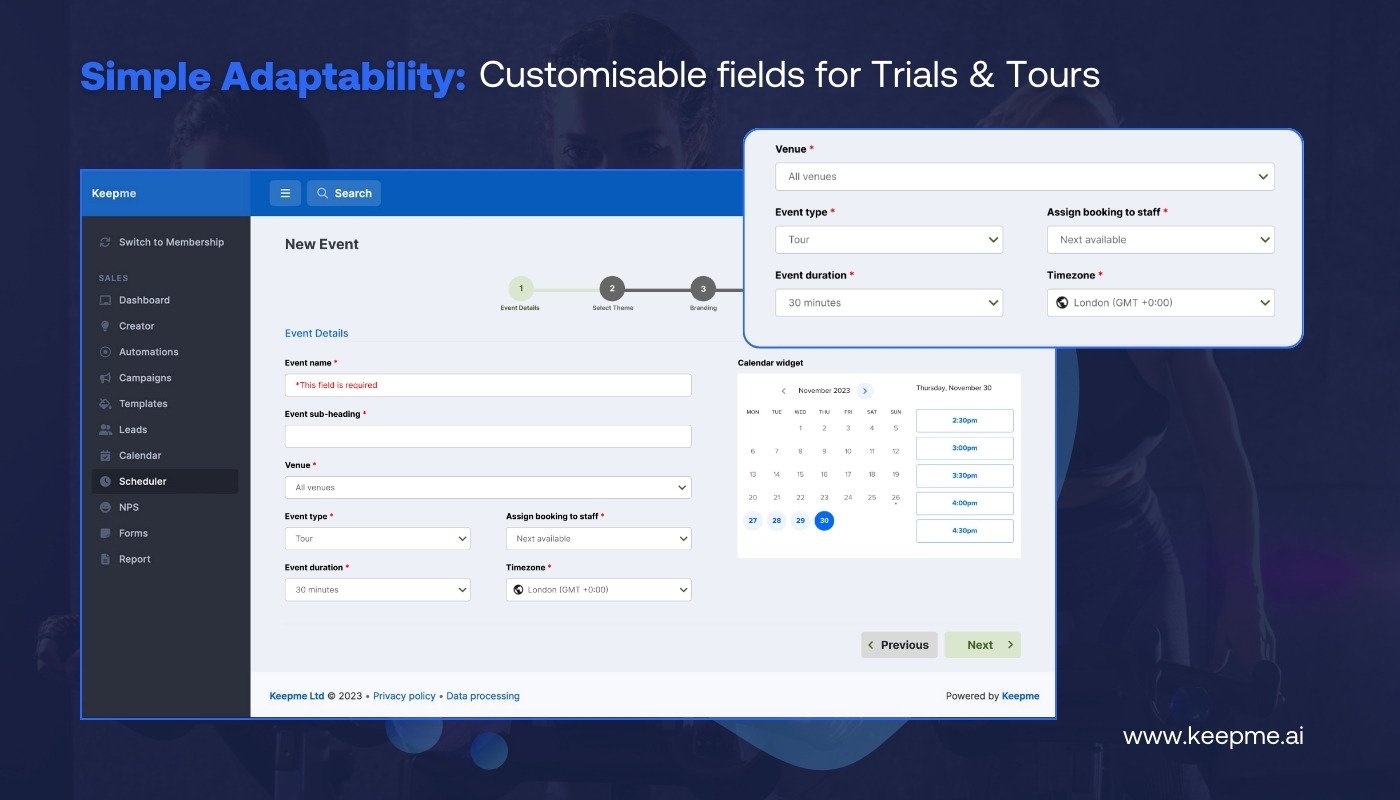Click the hamburger menu icon

pyautogui.click(x=285, y=193)
